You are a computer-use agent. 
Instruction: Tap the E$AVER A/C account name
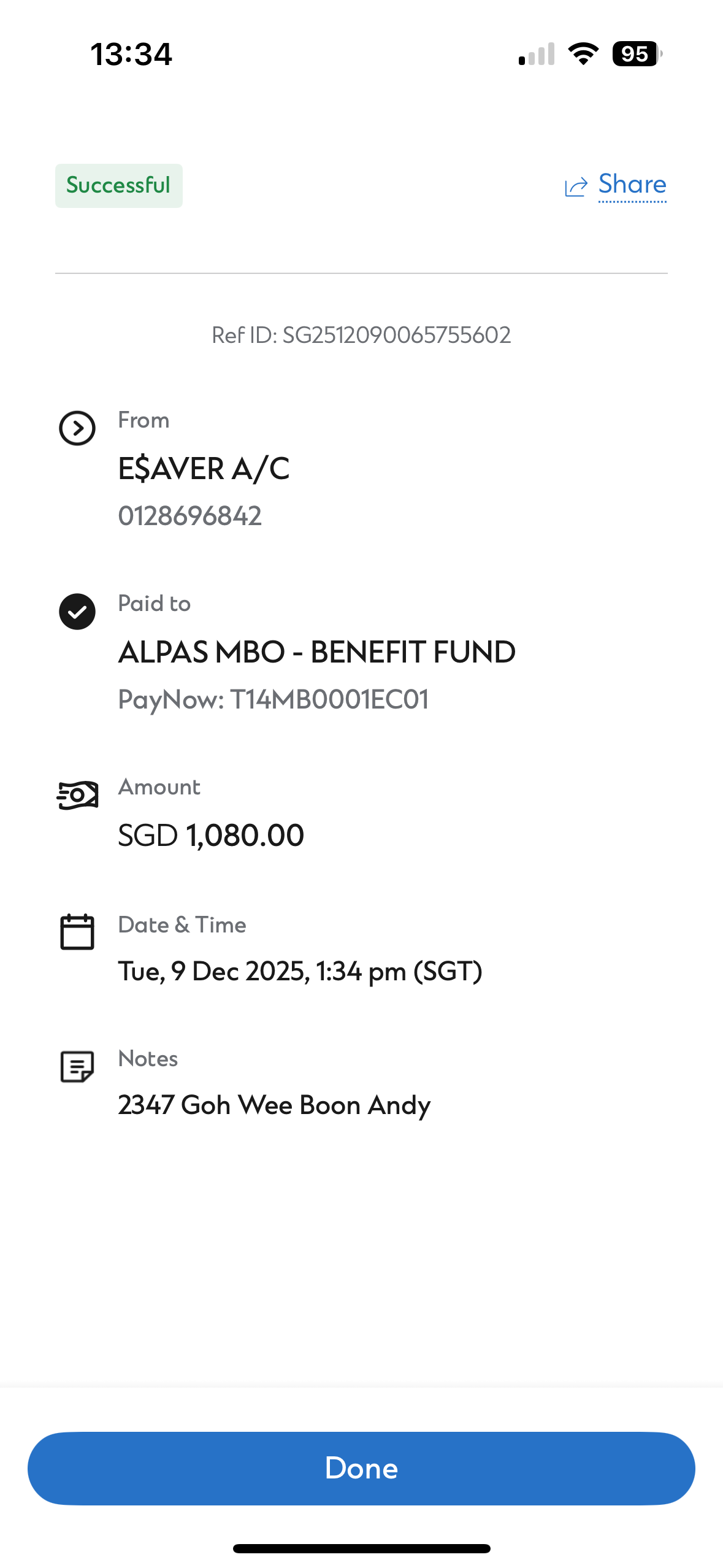pos(204,469)
